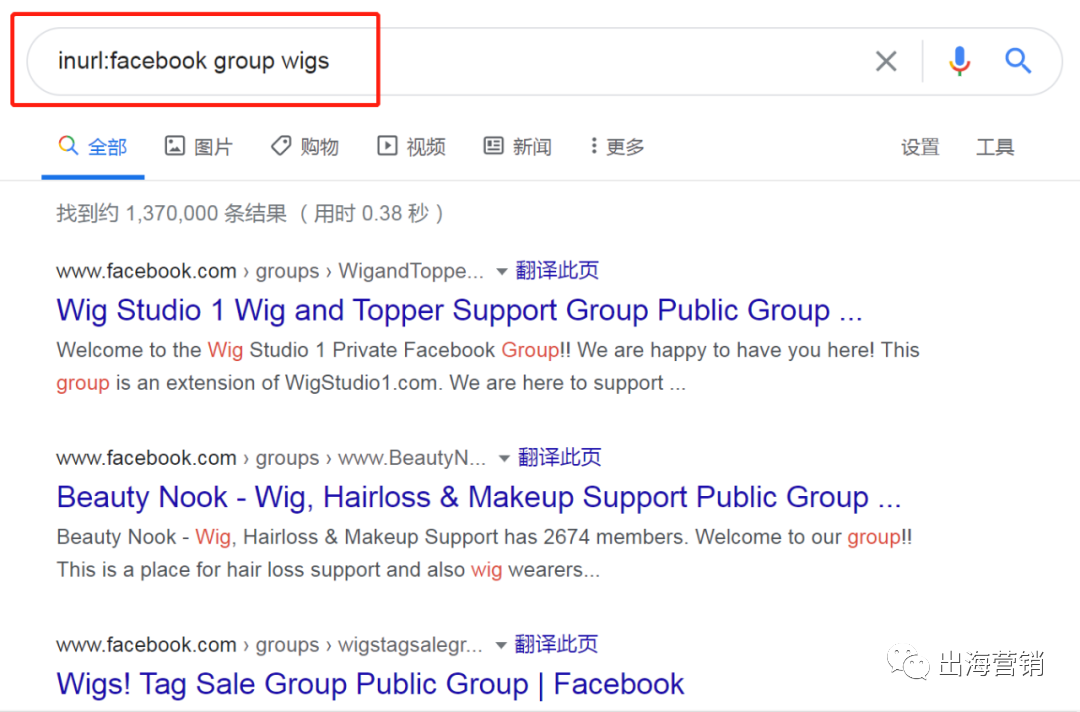This screenshot has width=1080, height=712.
Task: Select the picture icon next to 图片
Action: pos(175,146)
